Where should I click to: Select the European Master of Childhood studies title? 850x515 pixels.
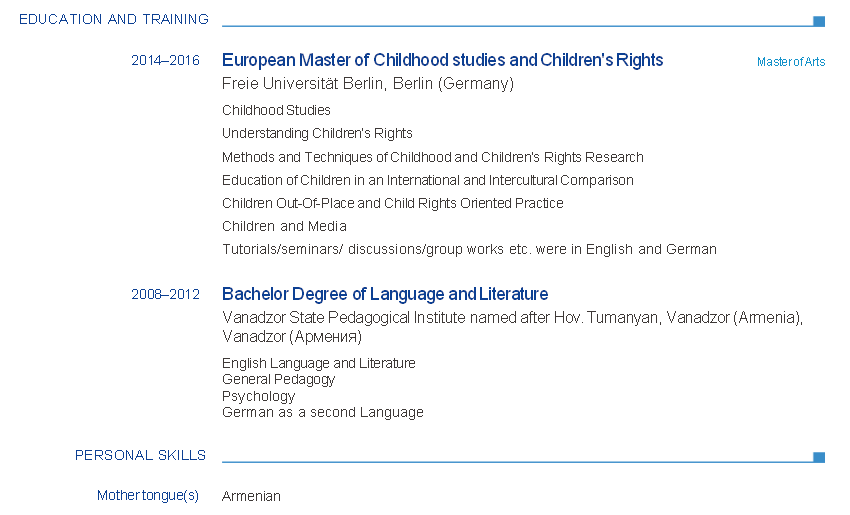(442, 60)
